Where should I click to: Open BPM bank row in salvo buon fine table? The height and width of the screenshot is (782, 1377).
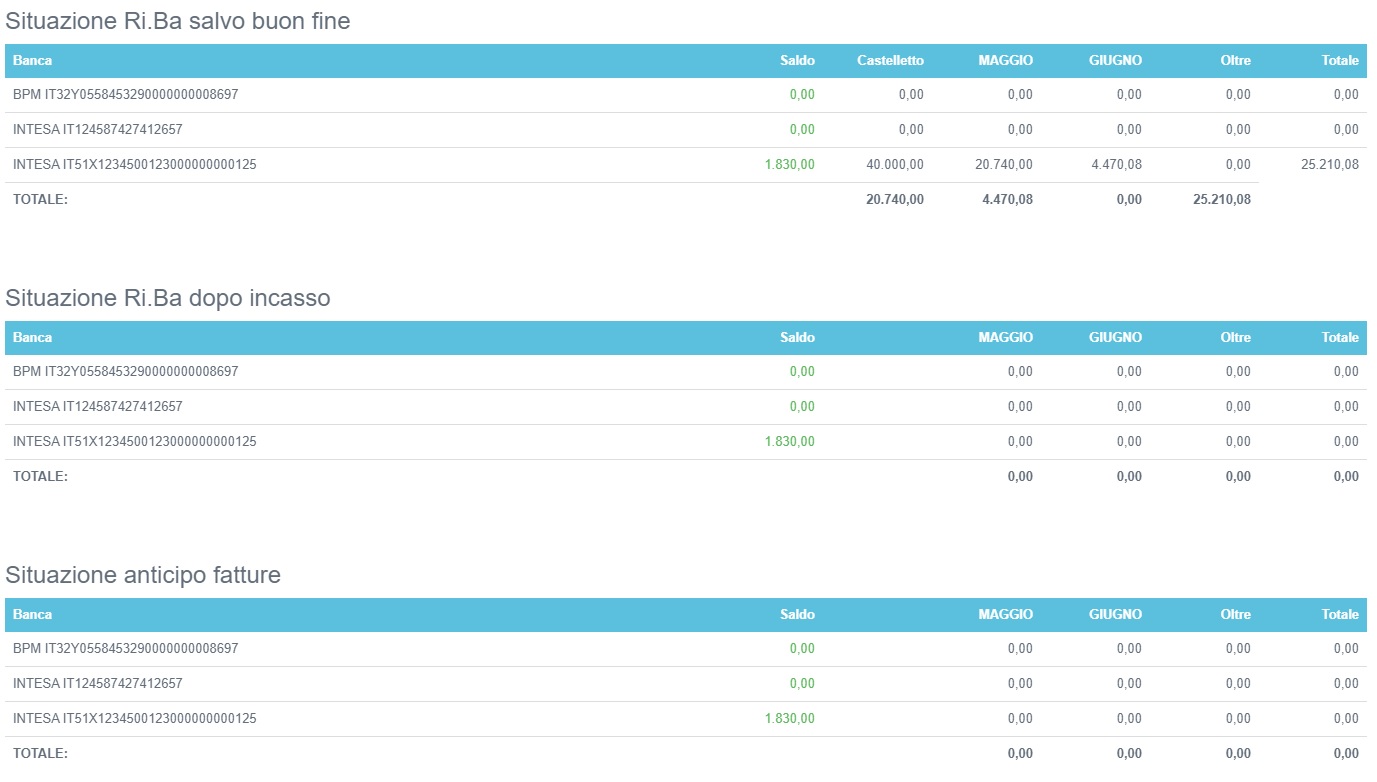pos(126,95)
